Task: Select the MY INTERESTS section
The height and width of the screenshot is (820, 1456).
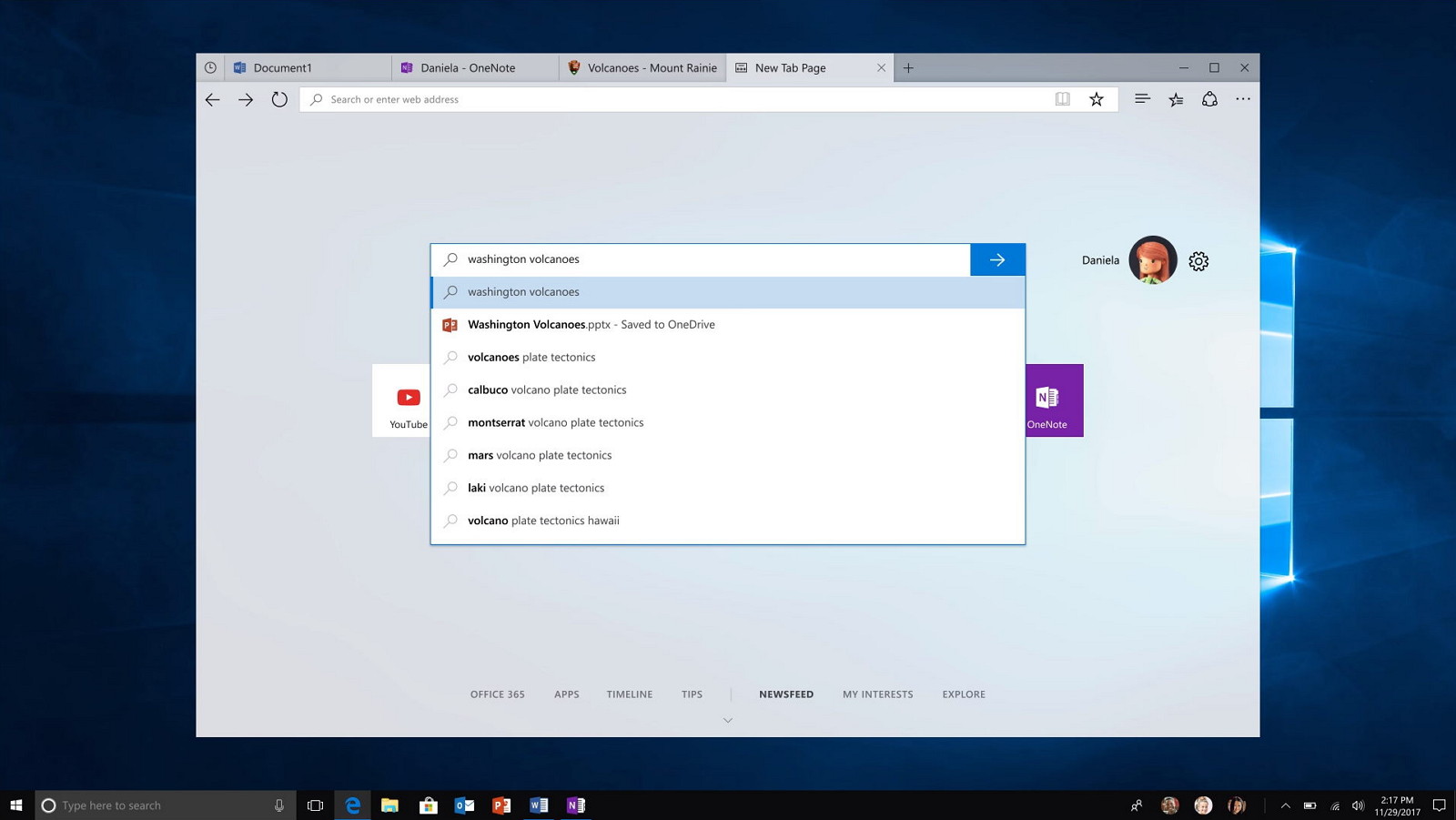Action: point(877,693)
